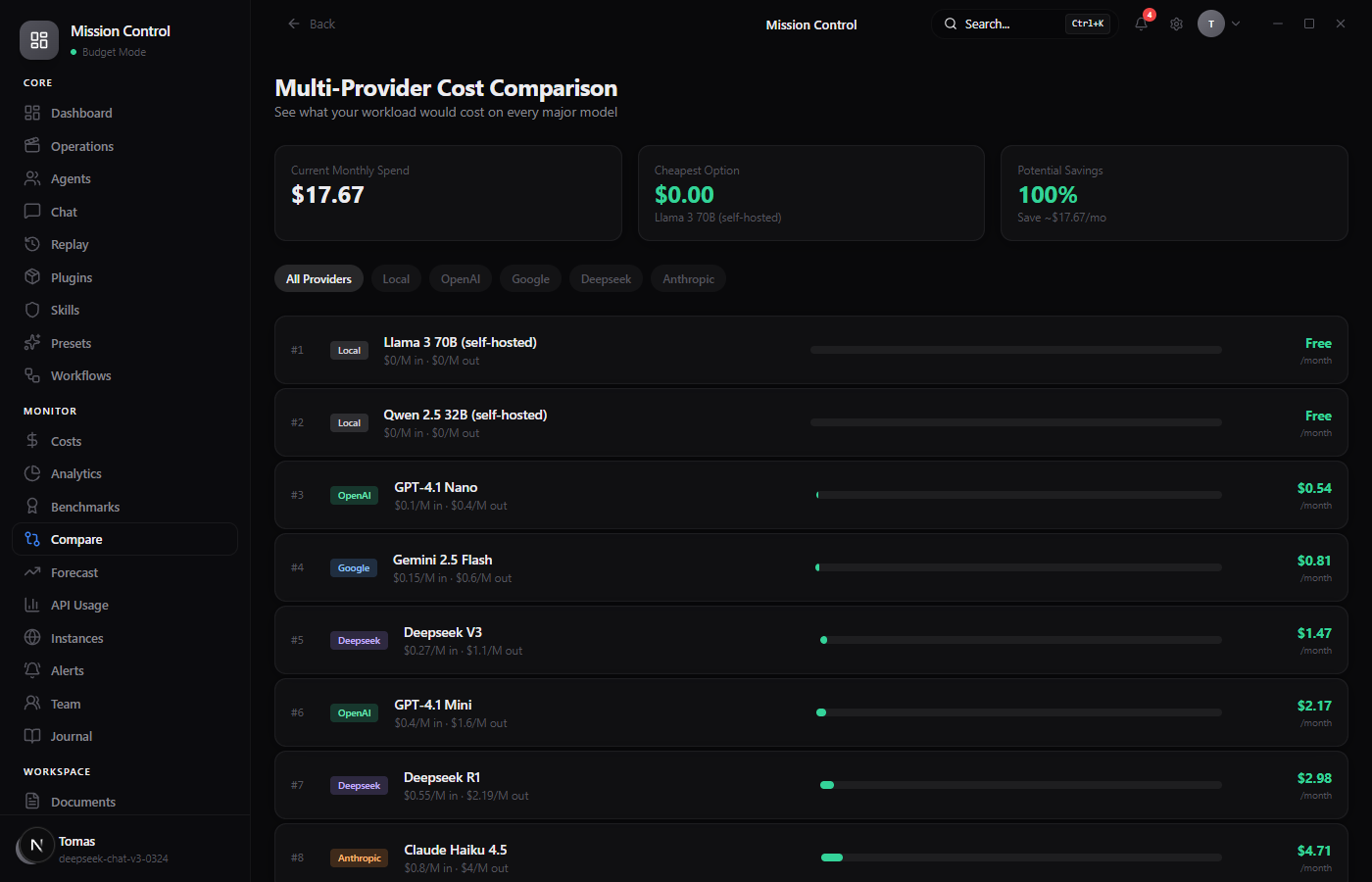Click the Deepseek R1 cost bar
This screenshot has width=1372, height=882.
[1021, 785]
